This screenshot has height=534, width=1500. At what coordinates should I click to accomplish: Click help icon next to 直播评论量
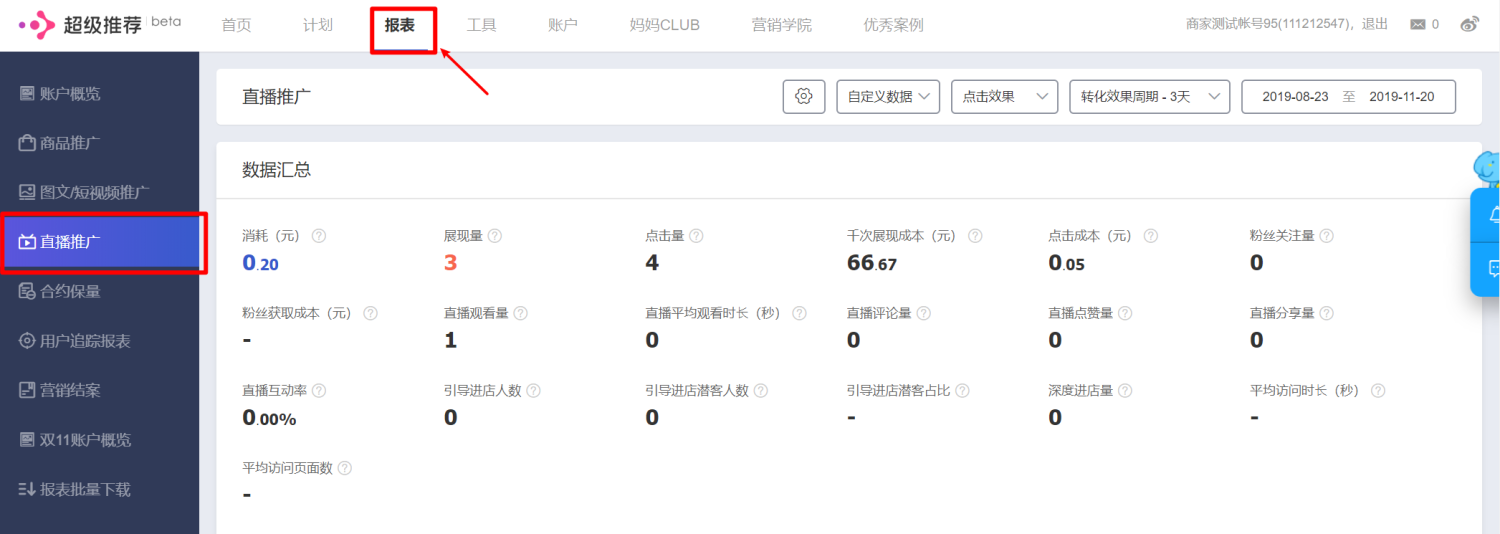pyautogui.click(x=923, y=313)
